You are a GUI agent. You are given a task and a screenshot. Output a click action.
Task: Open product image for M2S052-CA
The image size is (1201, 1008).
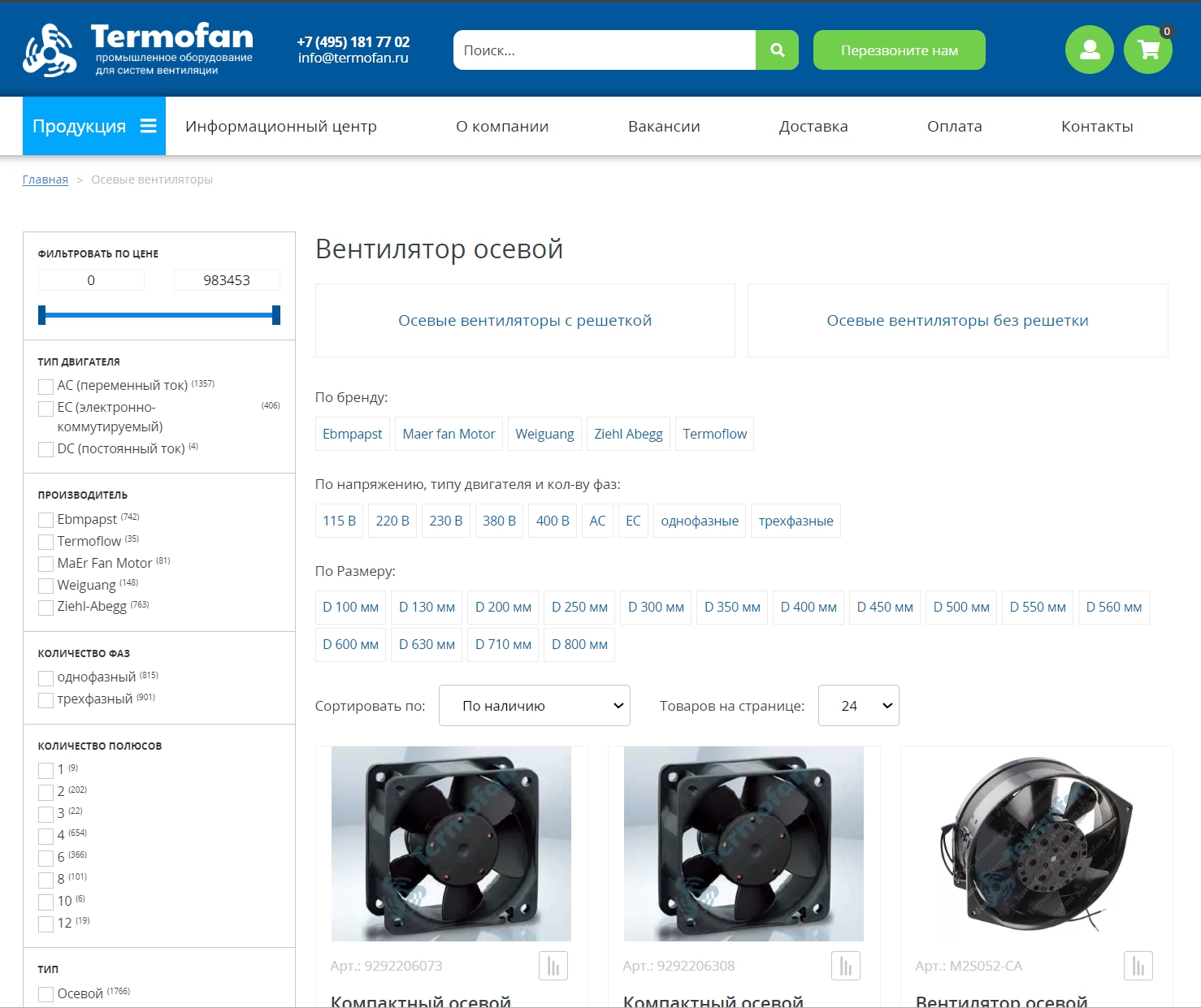click(x=1036, y=843)
